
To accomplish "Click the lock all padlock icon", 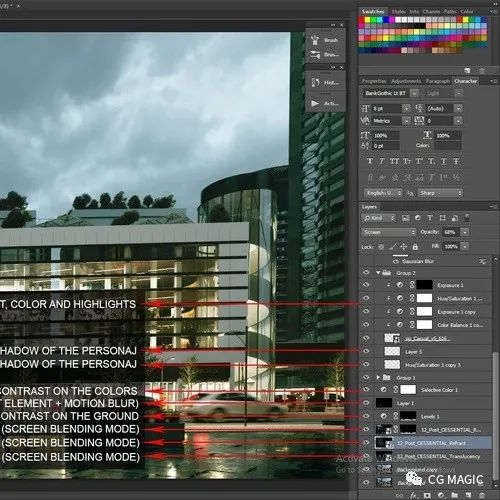I will coord(415,247).
